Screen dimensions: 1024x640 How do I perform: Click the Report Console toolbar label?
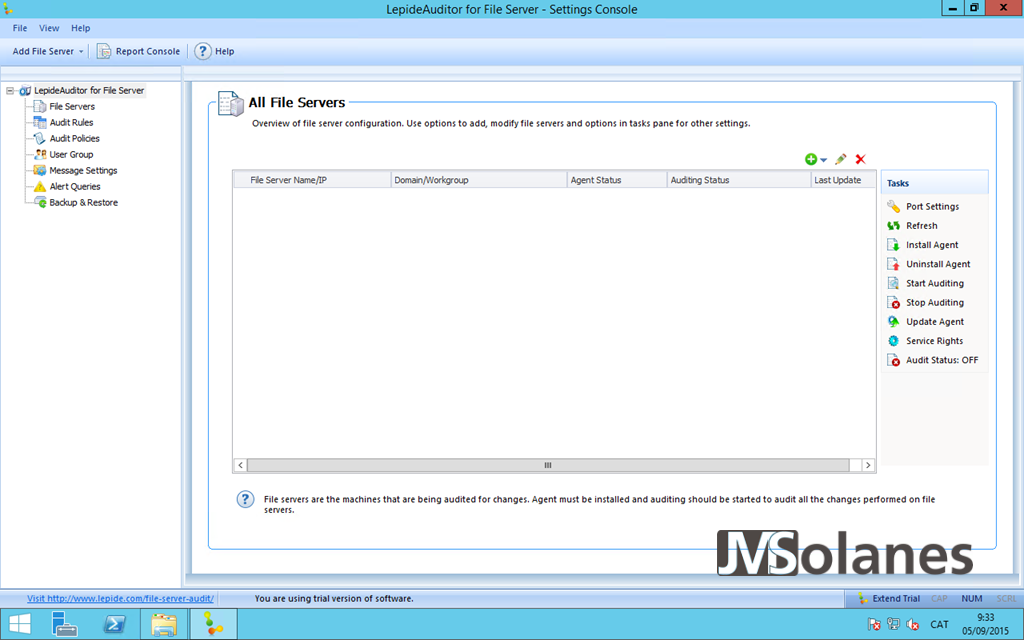click(148, 51)
